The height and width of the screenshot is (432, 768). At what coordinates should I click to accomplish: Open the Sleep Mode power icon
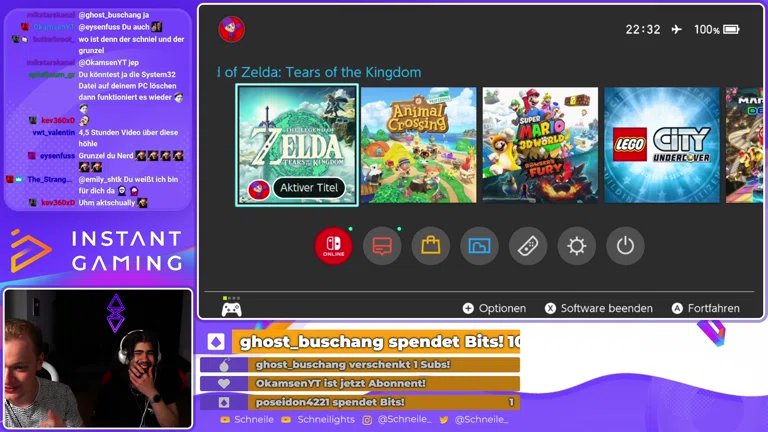625,245
